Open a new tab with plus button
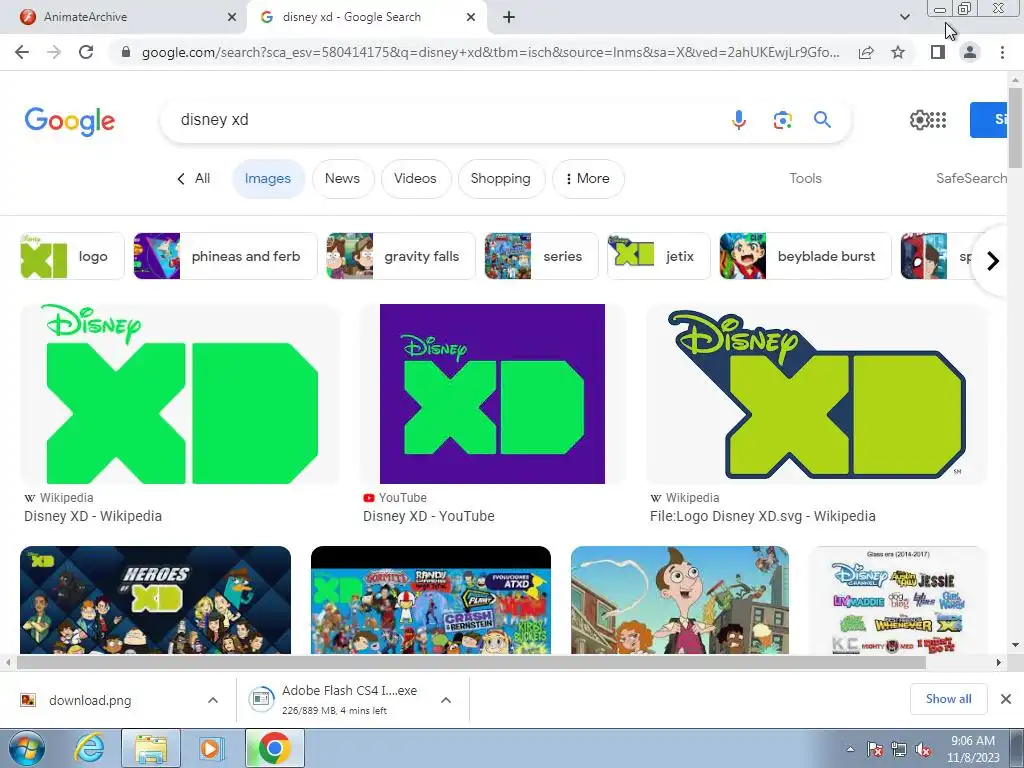Viewport: 1024px width, 768px height. click(x=509, y=17)
